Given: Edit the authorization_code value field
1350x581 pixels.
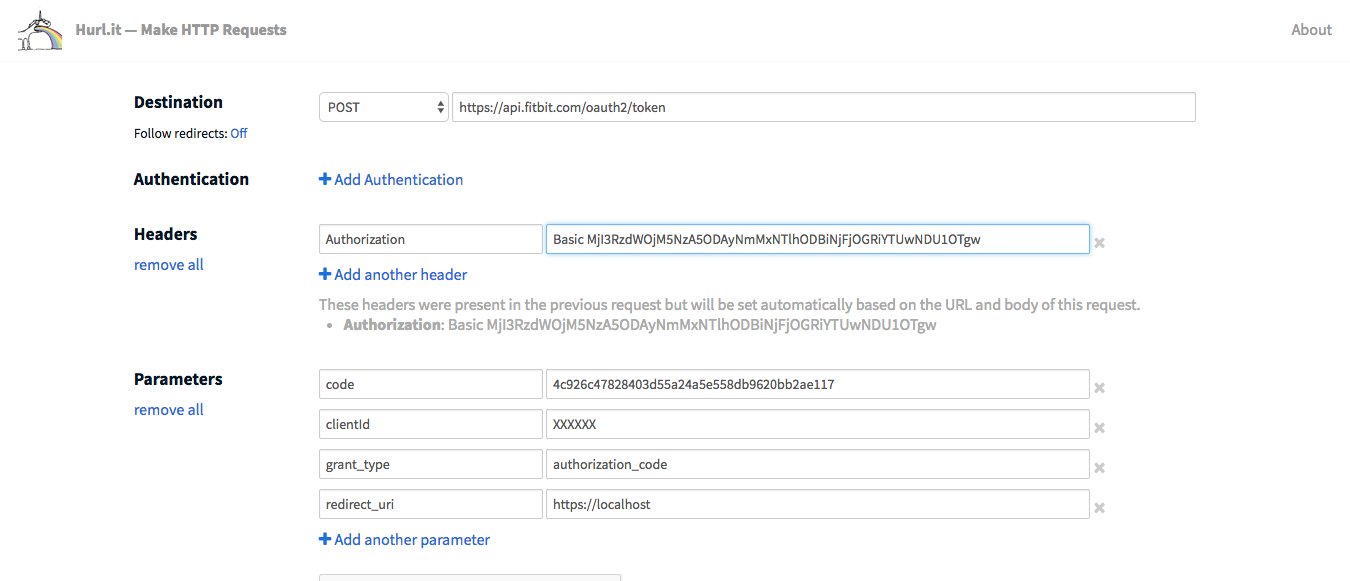Looking at the screenshot, I should (x=818, y=464).
